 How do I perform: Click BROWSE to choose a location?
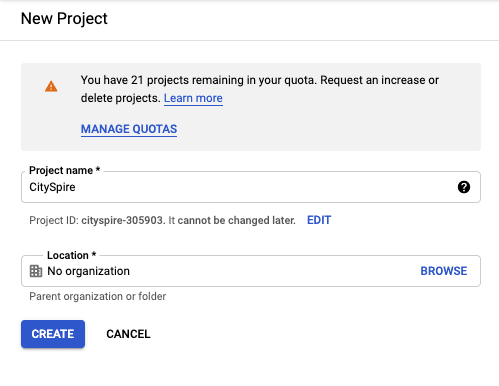[x=444, y=271]
